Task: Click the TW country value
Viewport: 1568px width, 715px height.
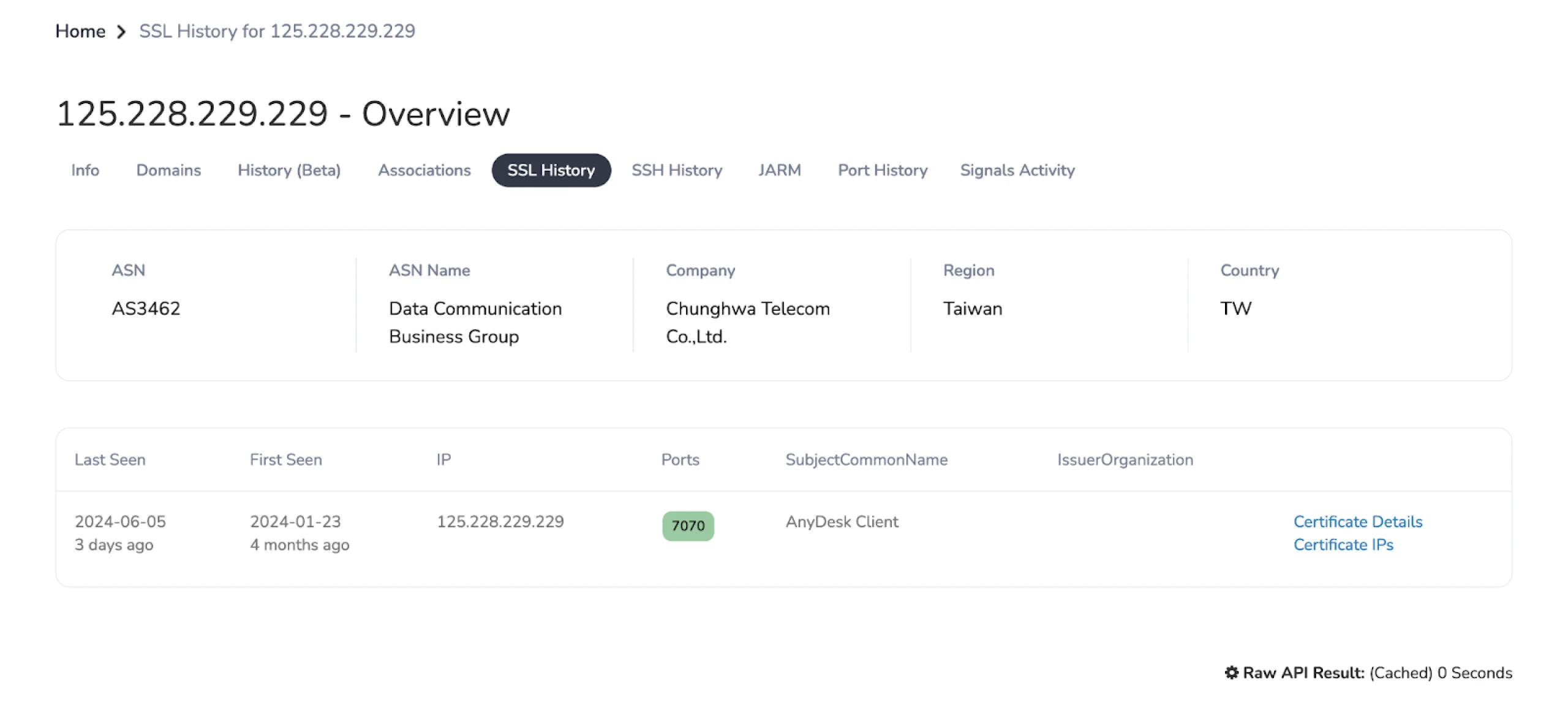Action: pyautogui.click(x=1236, y=309)
